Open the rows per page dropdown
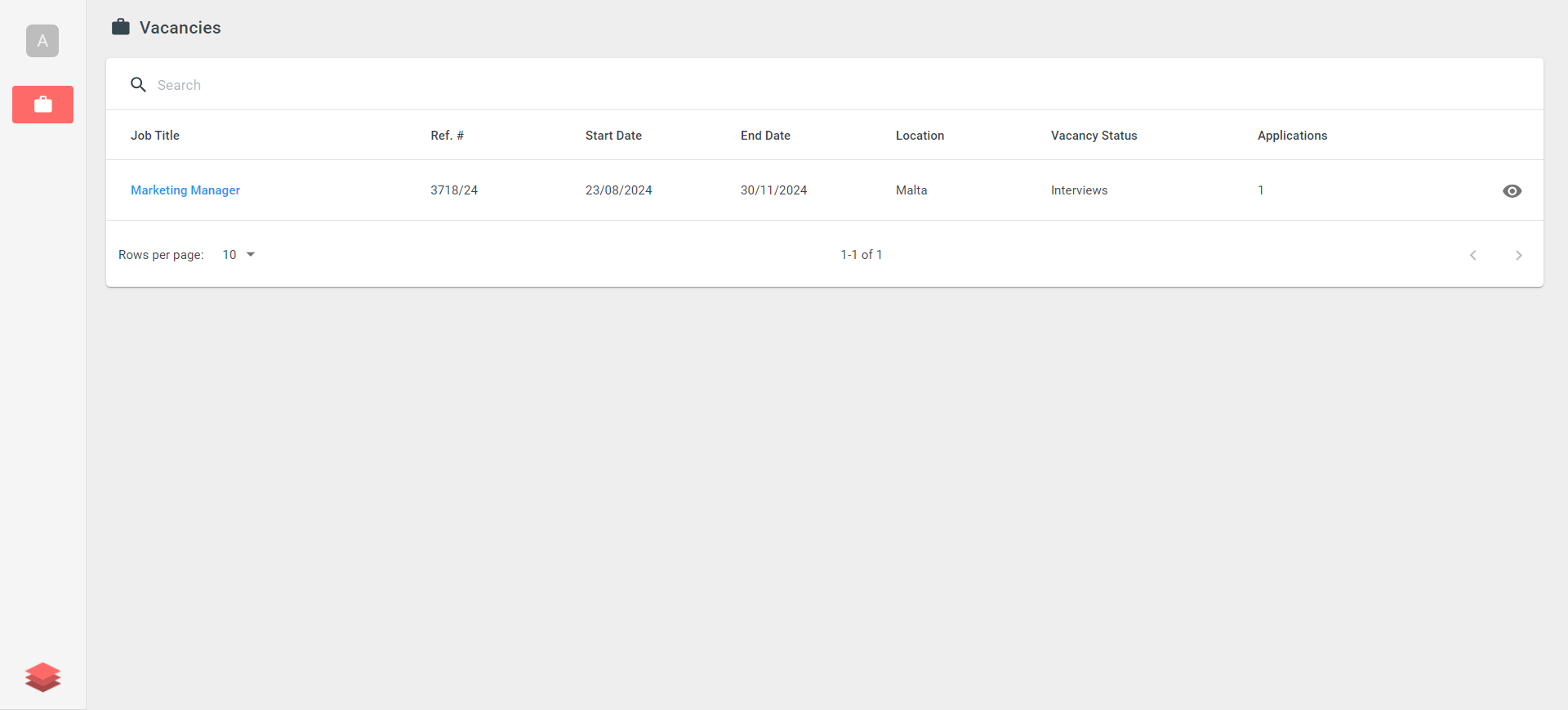This screenshot has width=1568, height=710. (238, 255)
